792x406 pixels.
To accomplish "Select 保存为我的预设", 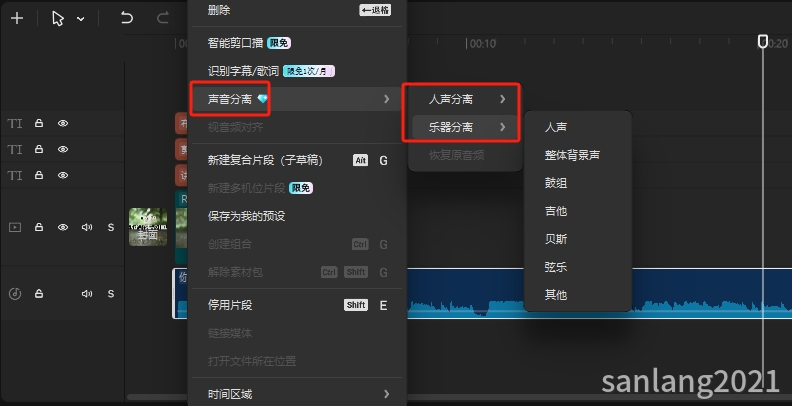I will pyautogui.click(x=297, y=216).
